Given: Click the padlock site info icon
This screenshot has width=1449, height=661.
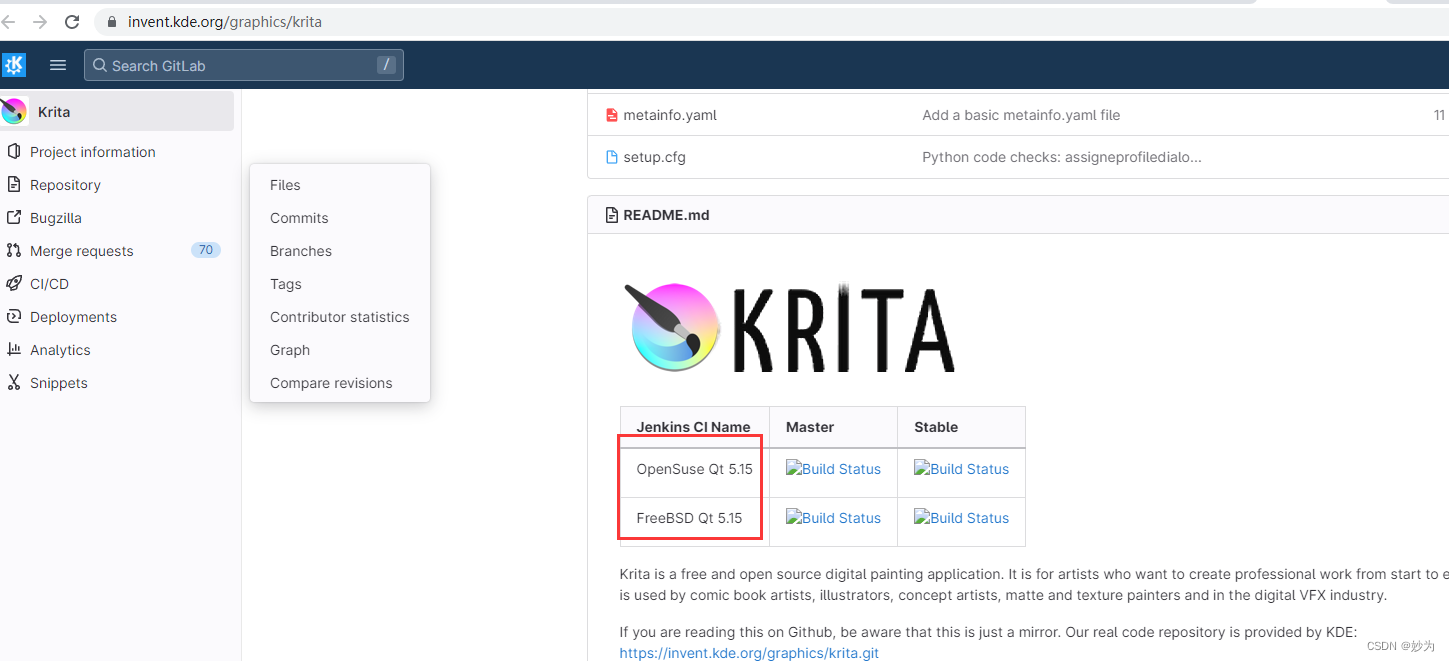Looking at the screenshot, I should point(111,22).
